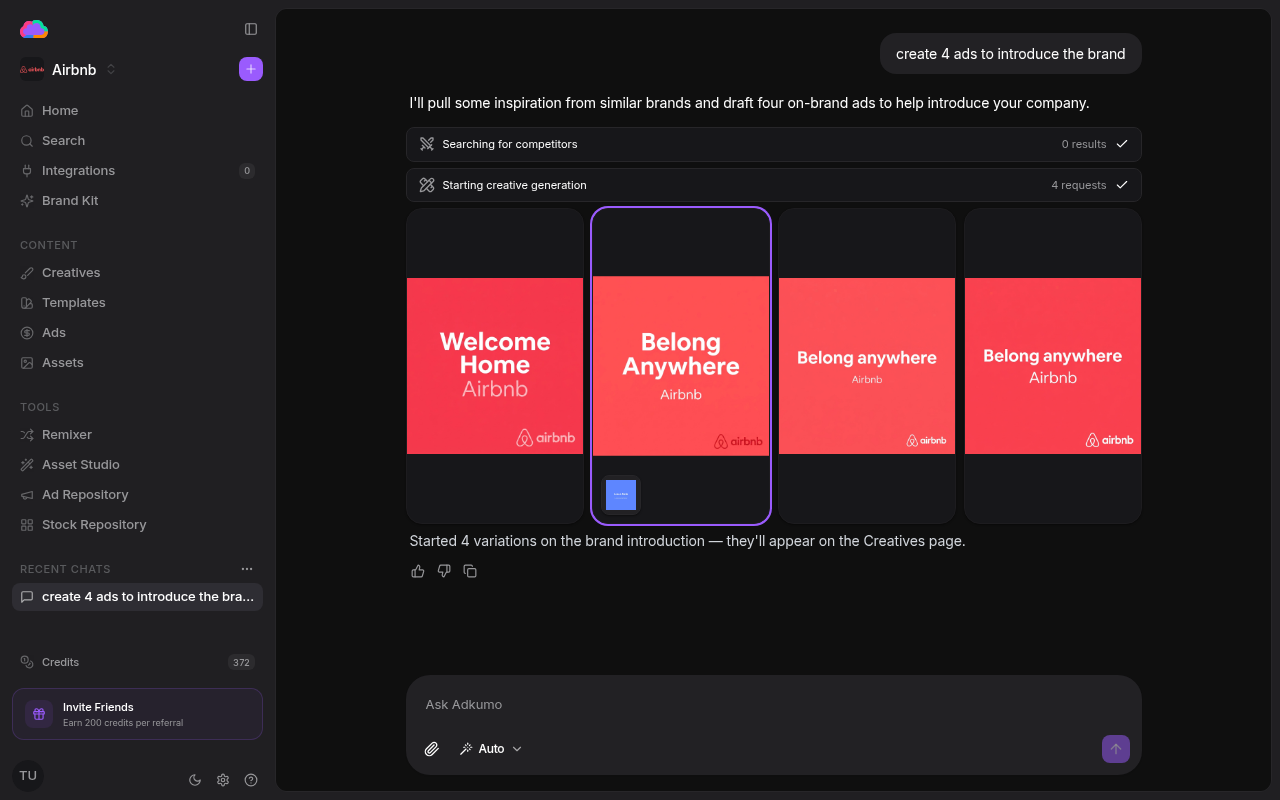Click thumbs down on response
The height and width of the screenshot is (800, 1280).
pyautogui.click(x=444, y=571)
